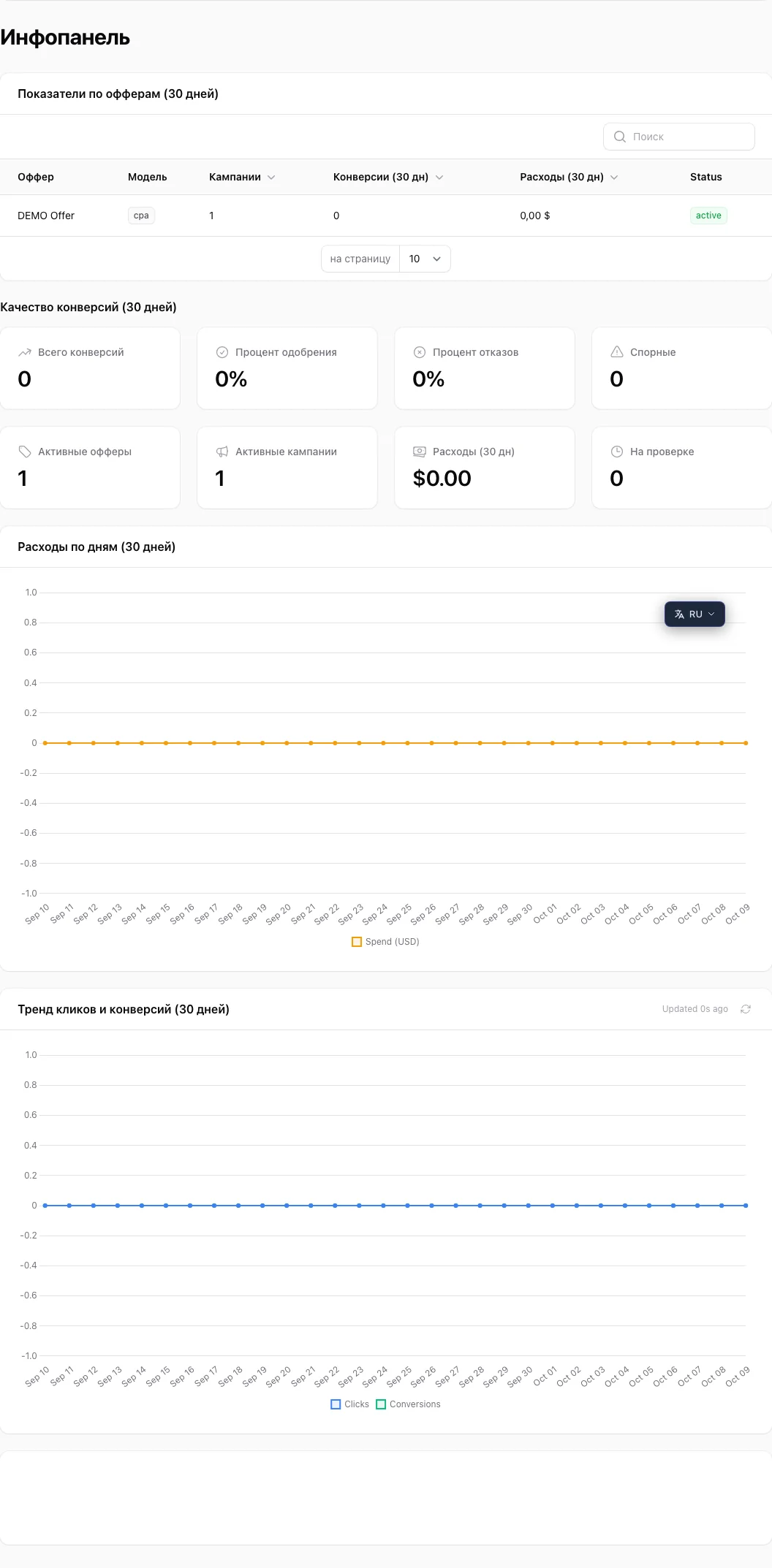Click the Оффер column header
The image size is (772, 1568).
[36, 177]
